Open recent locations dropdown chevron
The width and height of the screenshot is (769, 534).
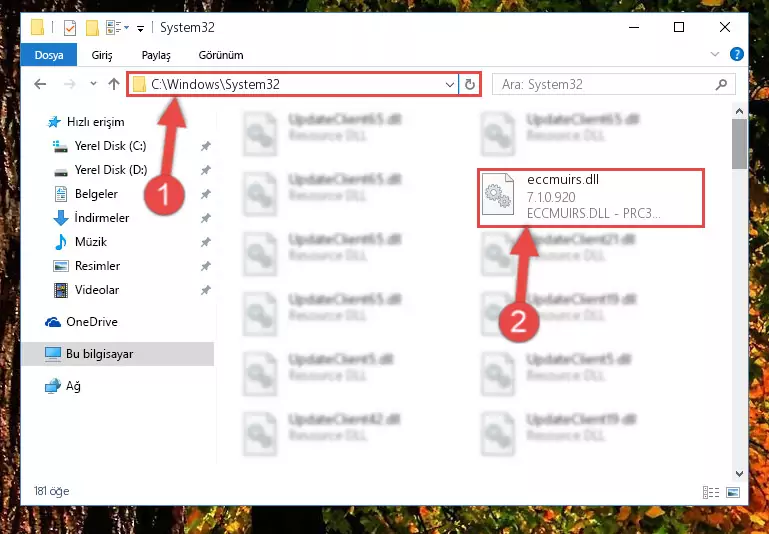[x=93, y=84]
